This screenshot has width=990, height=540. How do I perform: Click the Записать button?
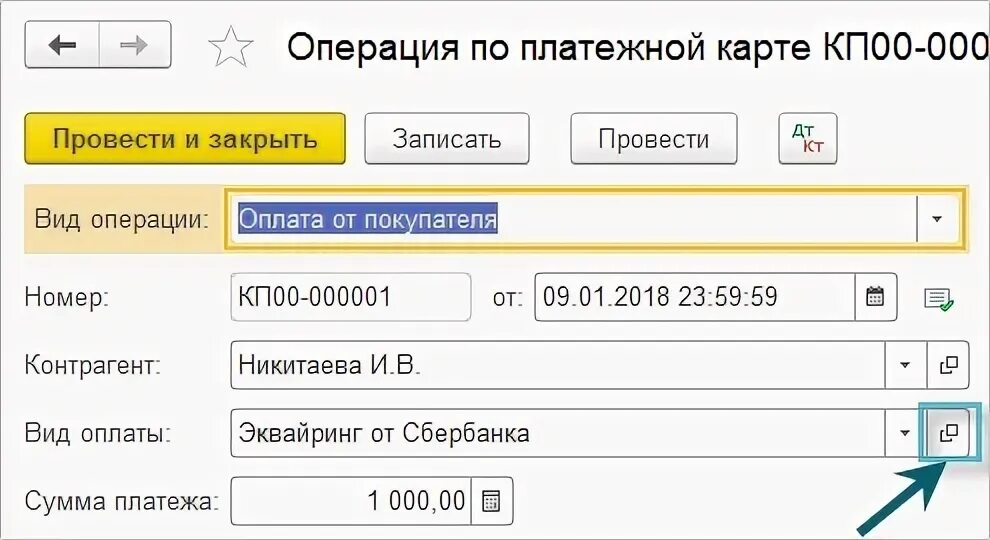446,138
